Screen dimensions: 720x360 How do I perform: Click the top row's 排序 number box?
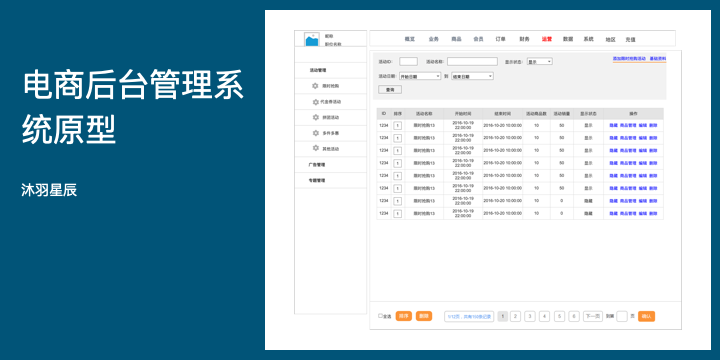(398, 125)
